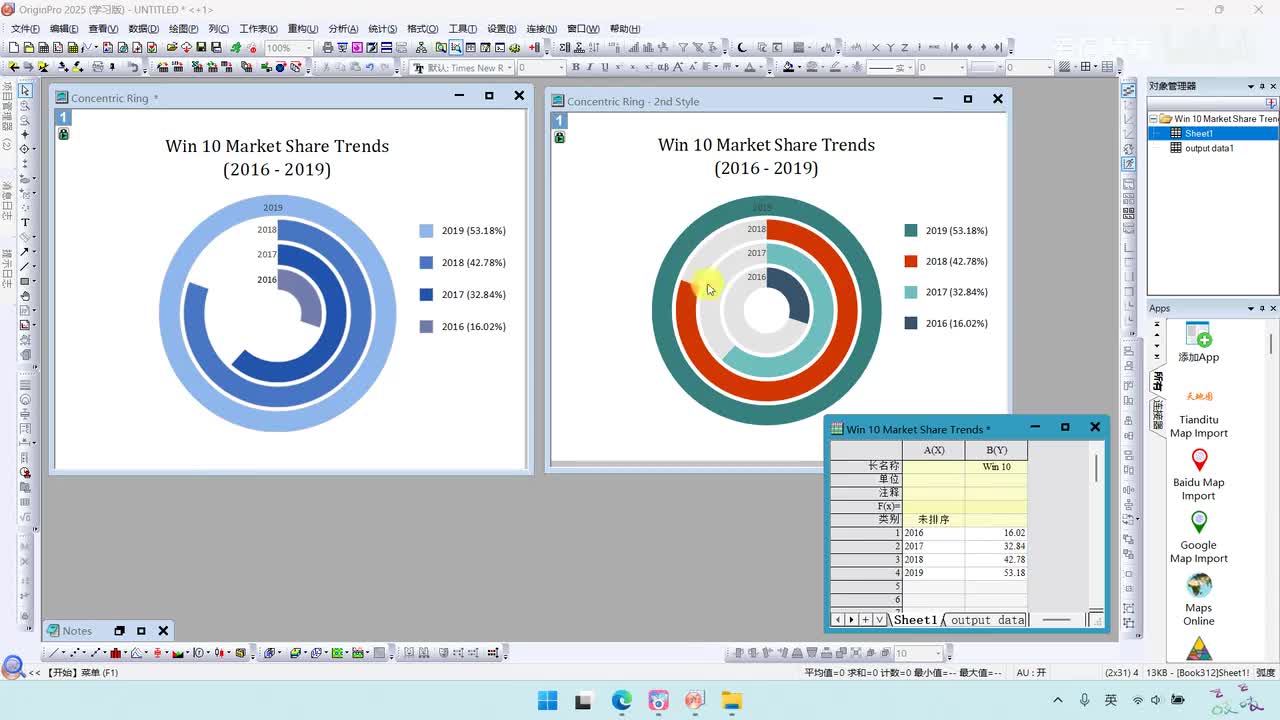
Task: Switch to the Sheet1 worksheet tab
Action: pyautogui.click(x=915, y=620)
